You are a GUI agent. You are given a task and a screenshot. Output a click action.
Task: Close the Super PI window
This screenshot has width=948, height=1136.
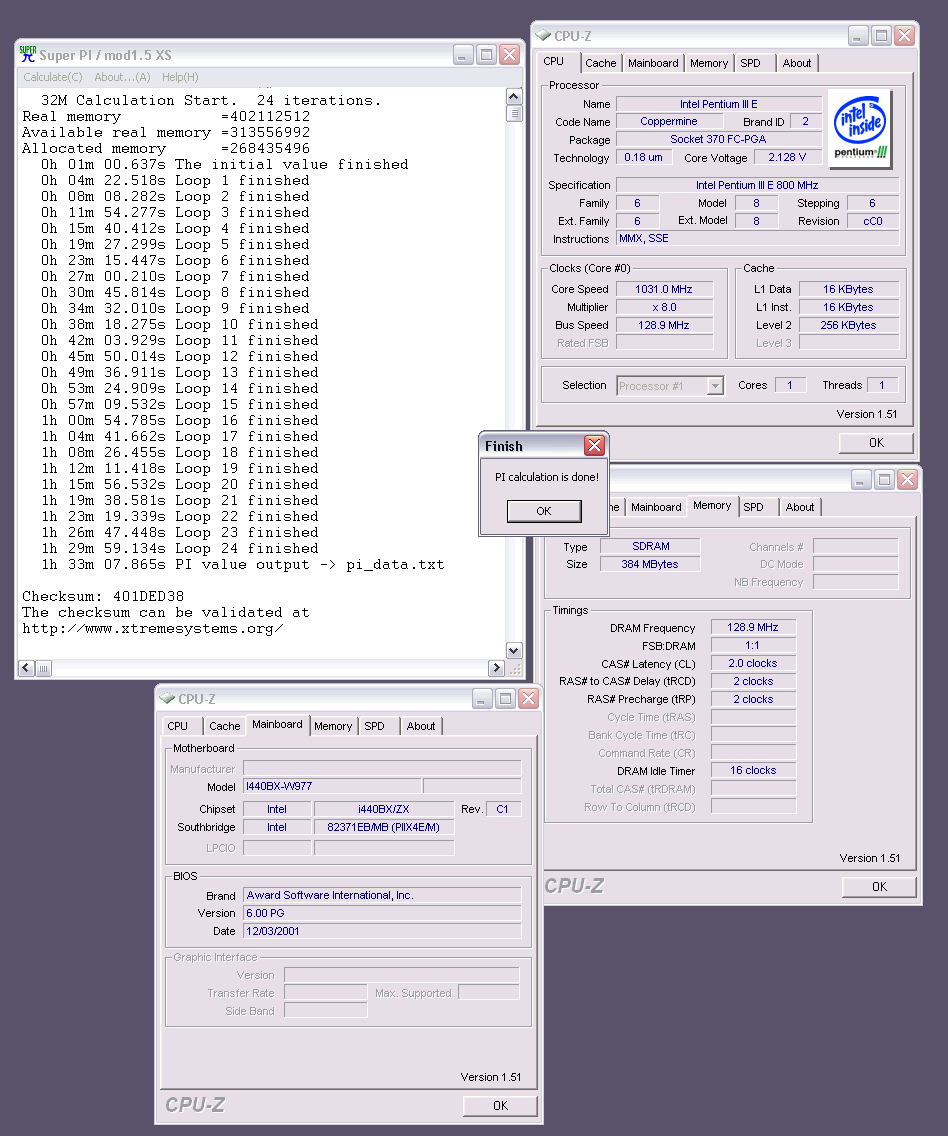tap(510, 54)
